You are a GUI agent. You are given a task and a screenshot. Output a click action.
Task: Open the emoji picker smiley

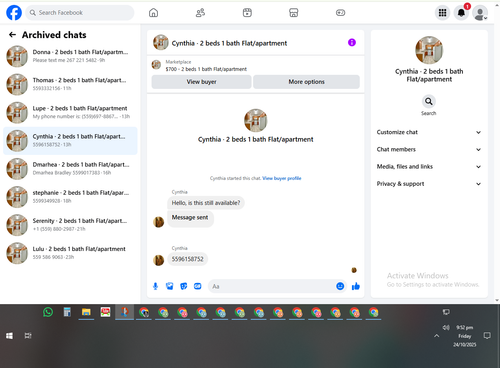(340, 286)
